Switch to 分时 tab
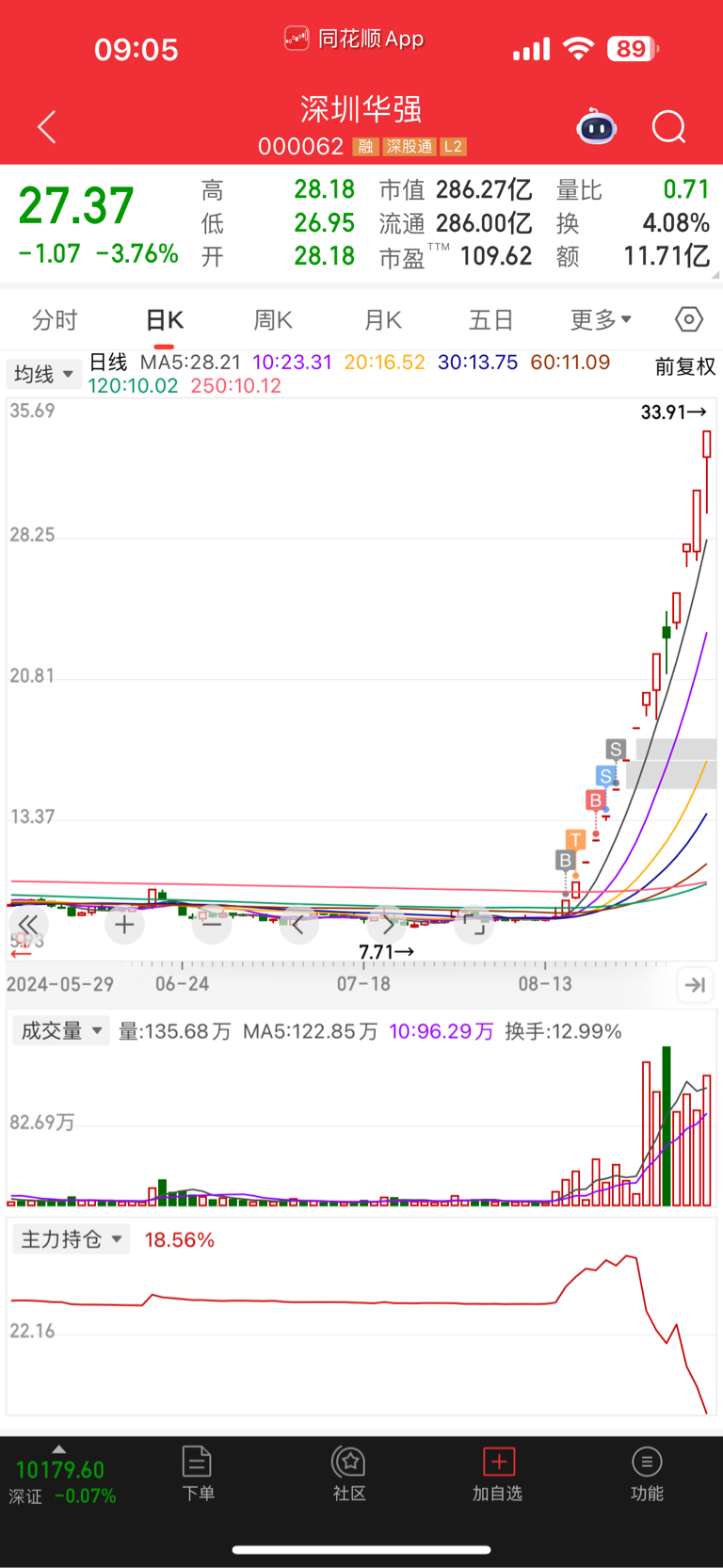This screenshot has width=723, height=1568. click(55, 320)
